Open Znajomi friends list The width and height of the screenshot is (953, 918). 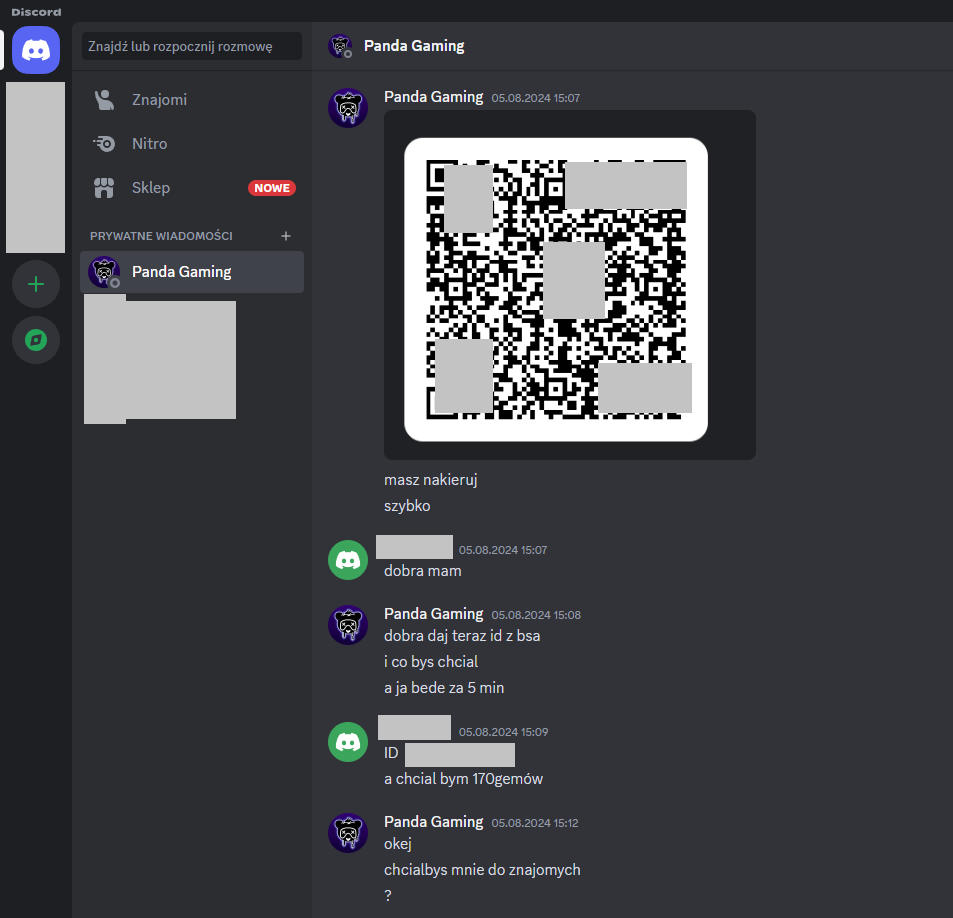[159, 100]
